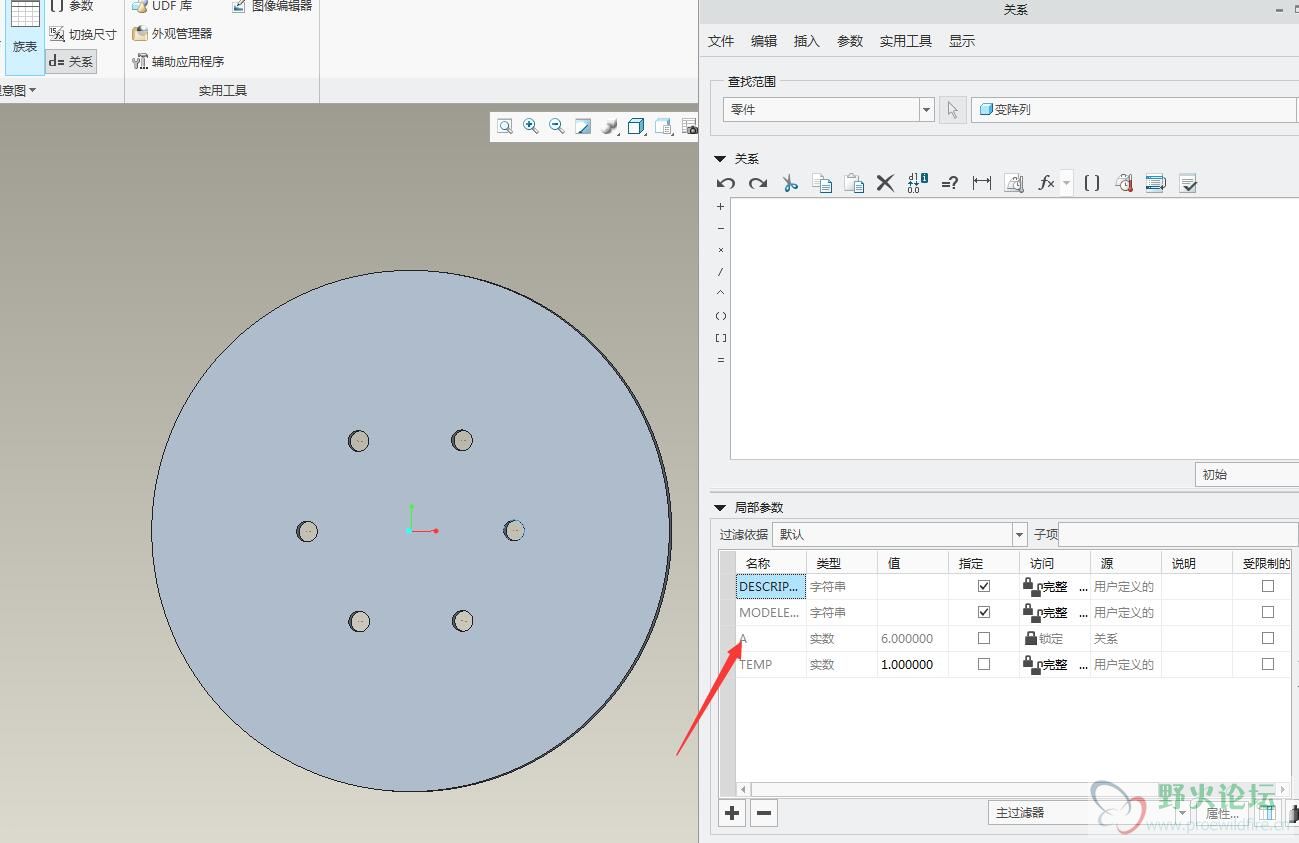This screenshot has width=1299, height=843.
Task: Open the 图像编辑器 tool
Action: tap(271, 6)
